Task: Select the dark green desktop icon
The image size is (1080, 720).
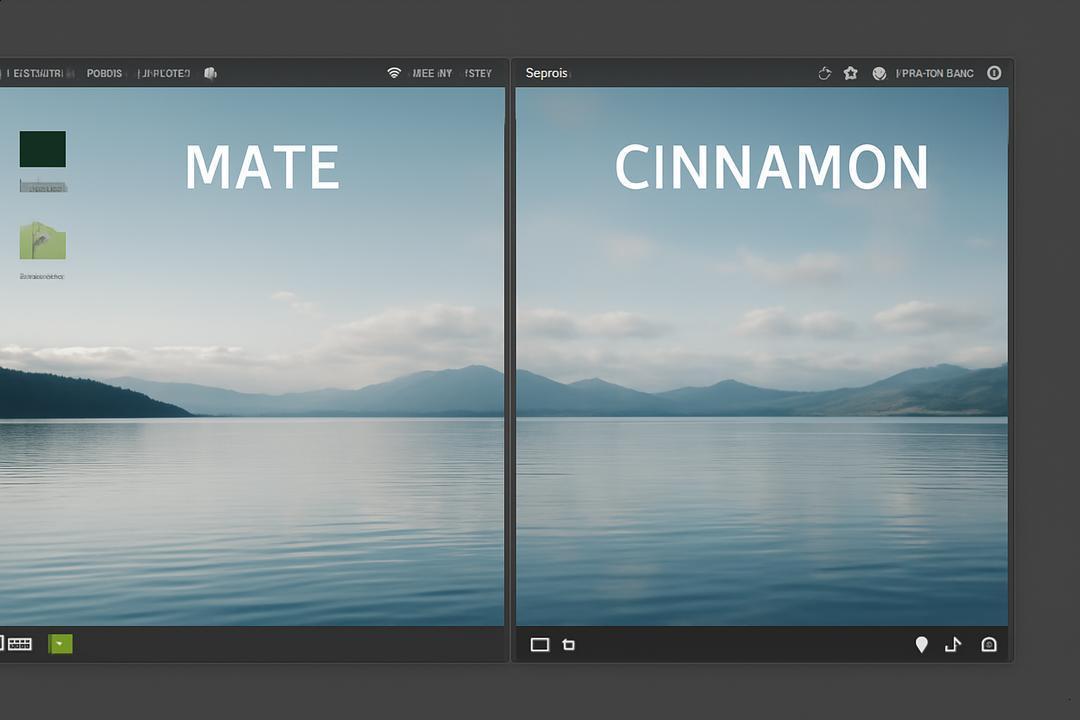Action: pyautogui.click(x=43, y=149)
